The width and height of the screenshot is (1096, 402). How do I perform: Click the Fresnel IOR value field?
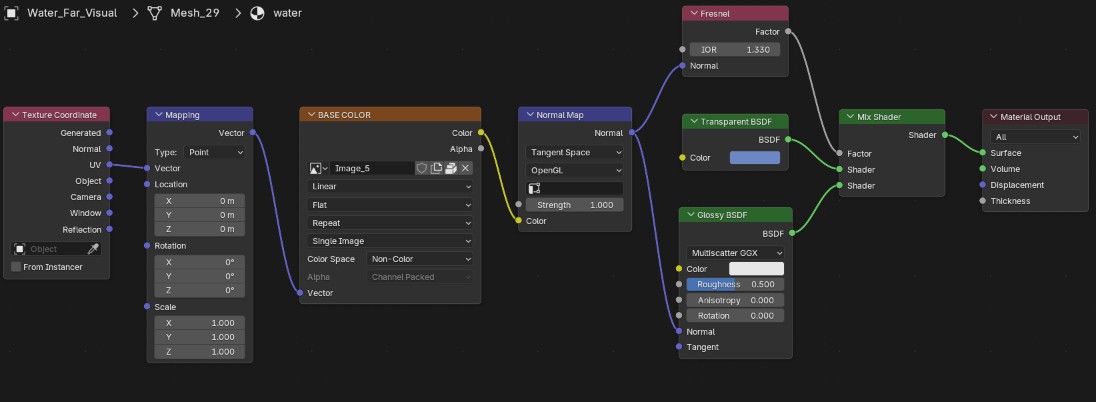[x=735, y=50]
